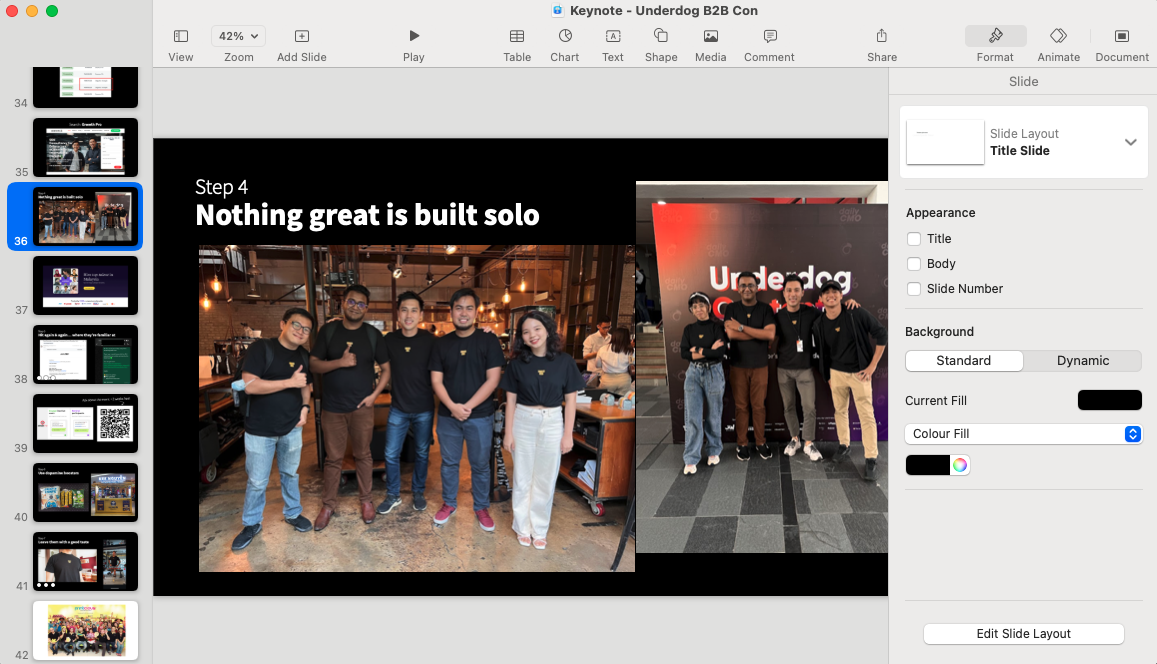Image resolution: width=1157 pixels, height=664 pixels.
Task: Enable the Body checkbox
Action: [914, 264]
